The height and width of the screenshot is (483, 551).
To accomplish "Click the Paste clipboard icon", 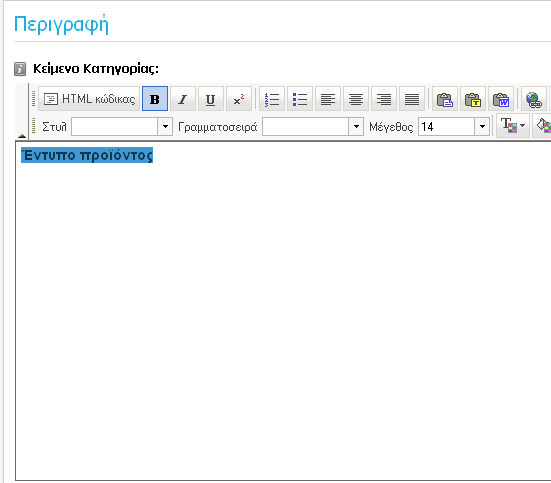I will (x=445, y=99).
